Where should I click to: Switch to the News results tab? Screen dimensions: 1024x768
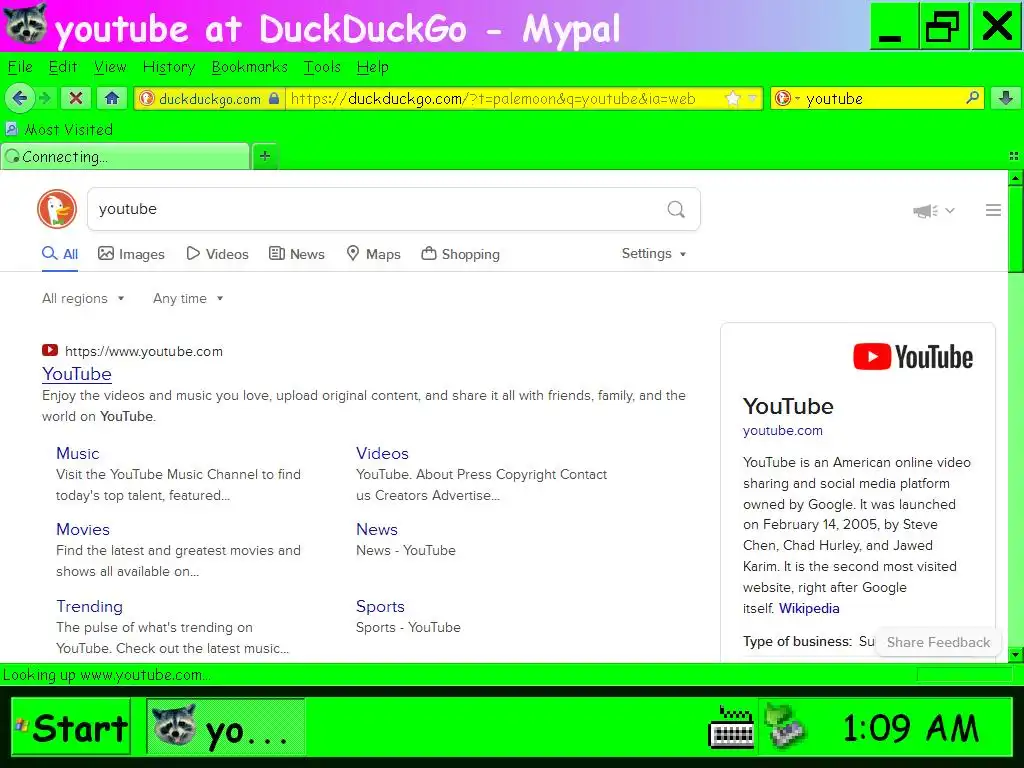click(x=296, y=254)
